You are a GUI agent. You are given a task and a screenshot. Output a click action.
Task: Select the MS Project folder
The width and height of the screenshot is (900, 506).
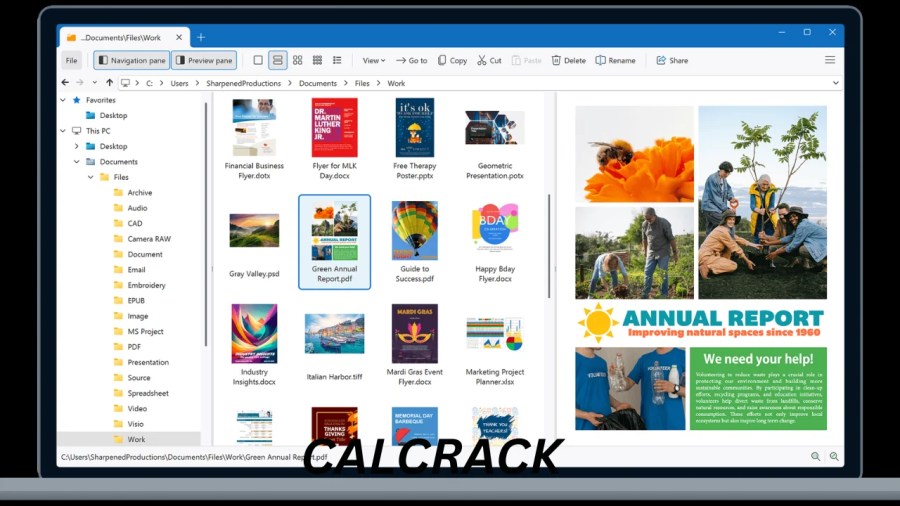click(138, 332)
